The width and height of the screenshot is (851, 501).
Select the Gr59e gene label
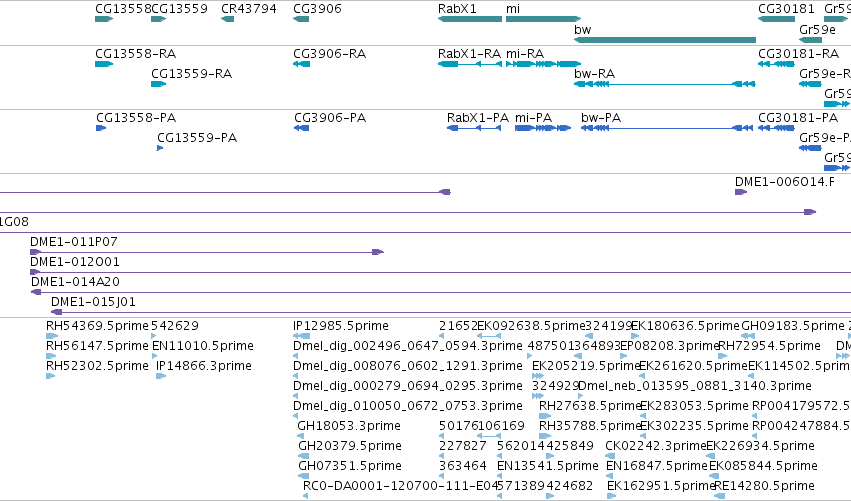(817, 29)
